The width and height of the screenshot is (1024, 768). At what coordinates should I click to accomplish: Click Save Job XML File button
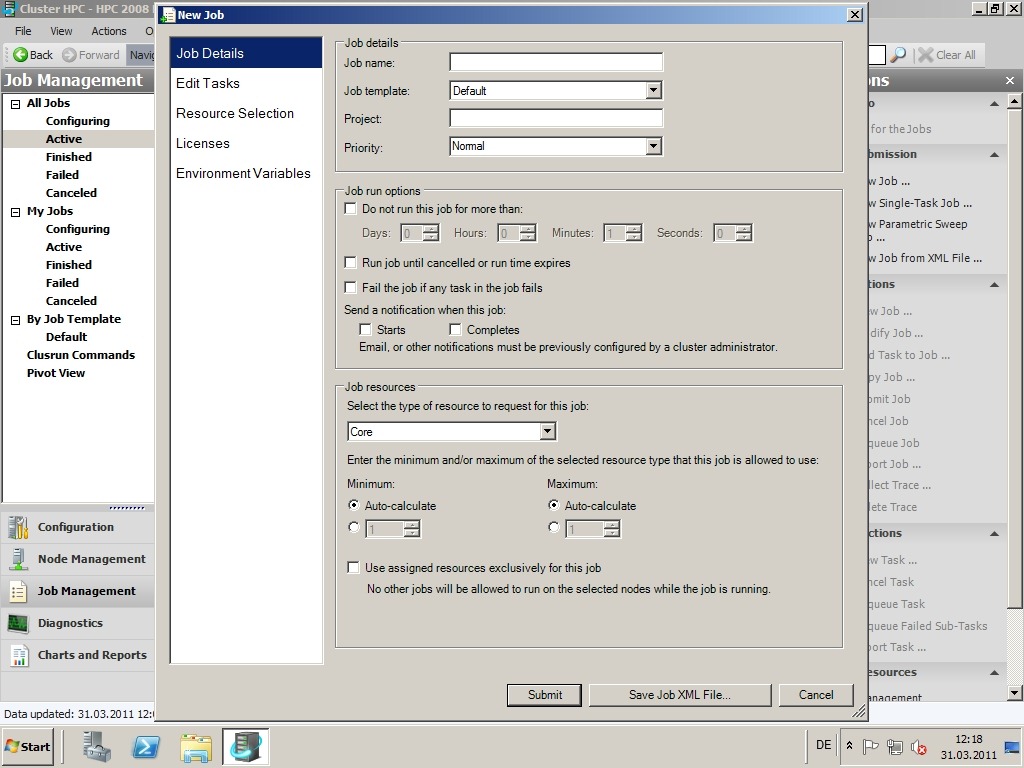[x=679, y=695]
